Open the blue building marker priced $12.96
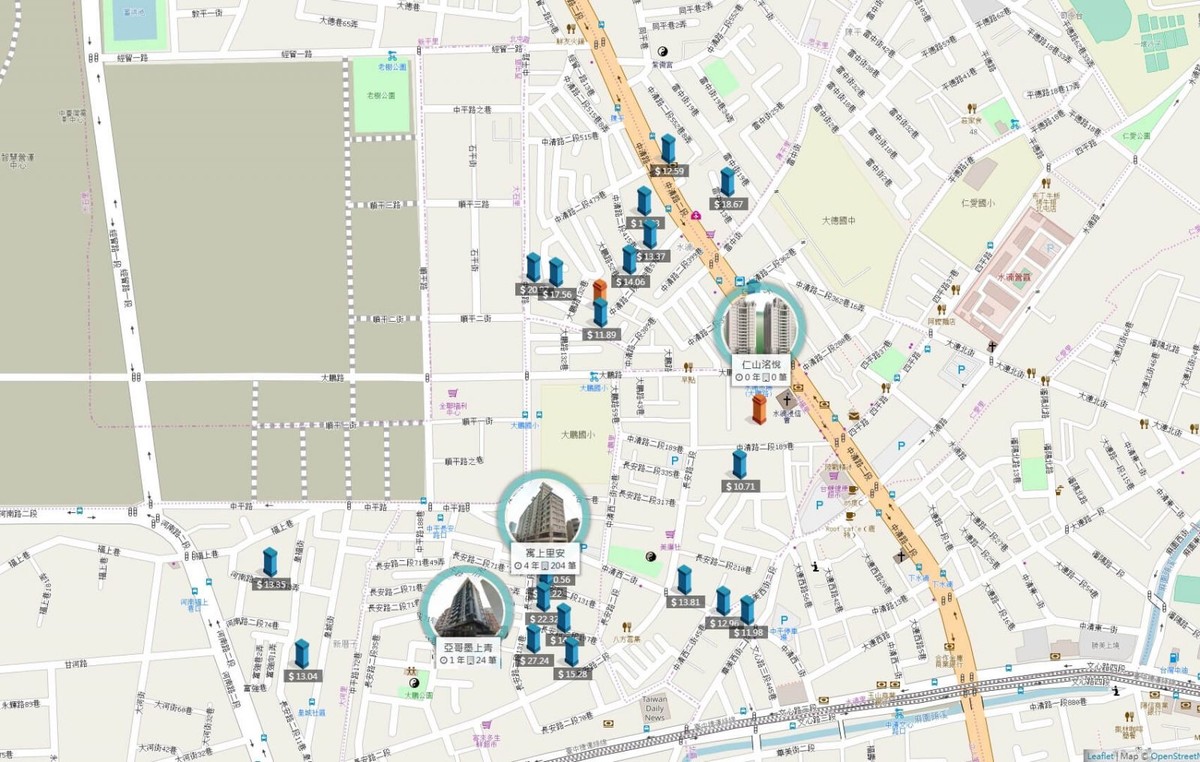 [x=723, y=601]
